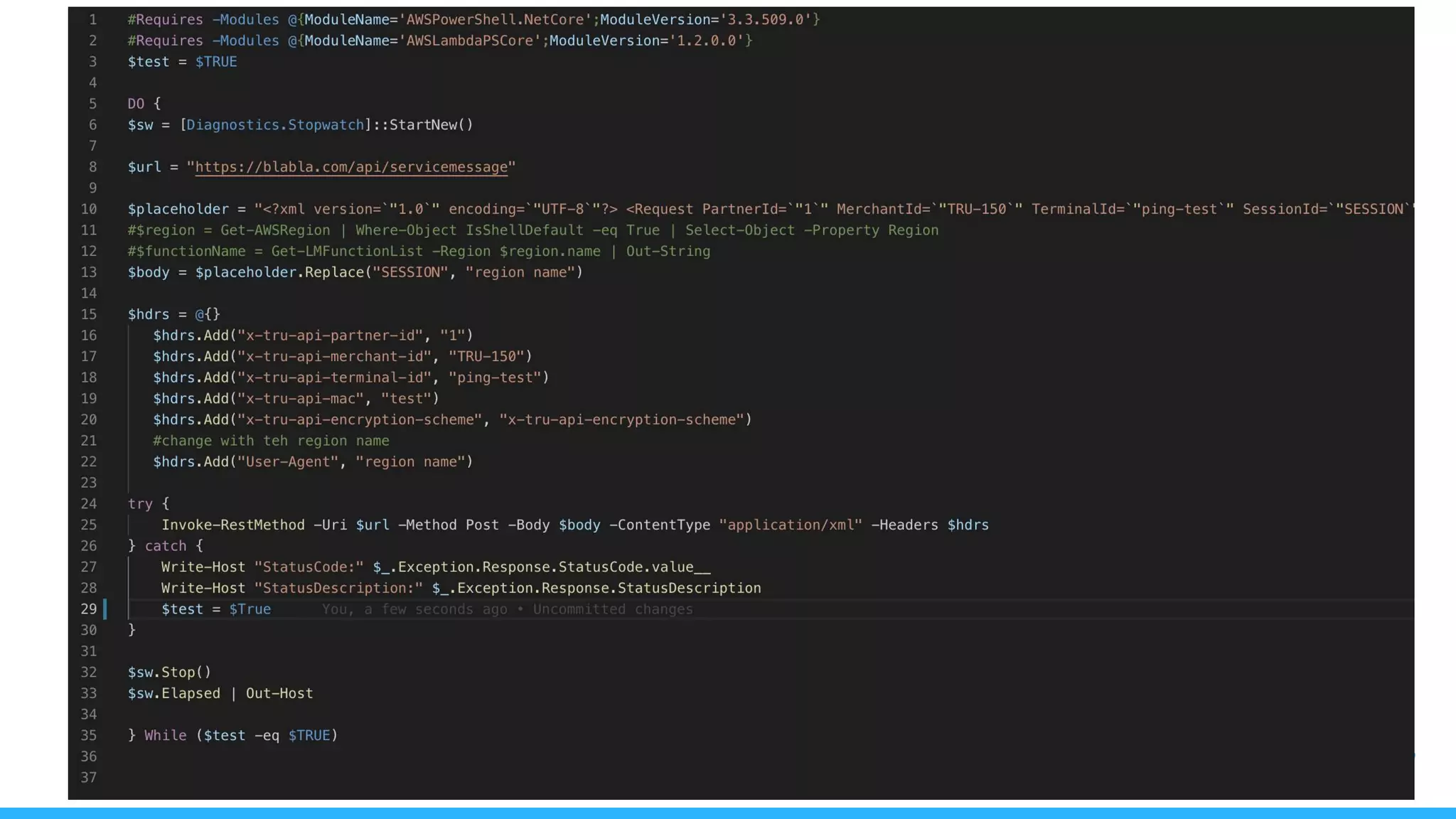Click the 'application/xml' content type string
This screenshot has height=819, width=1456.
[790, 525]
